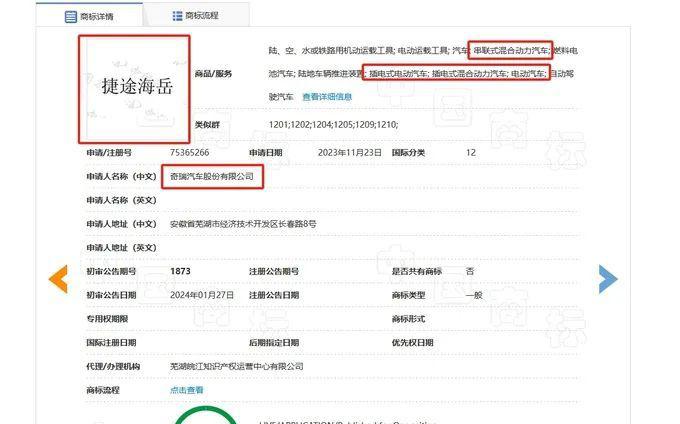Open the 点击查看 trademark flow link
Viewport: 680px width, 424px height.
point(186,390)
